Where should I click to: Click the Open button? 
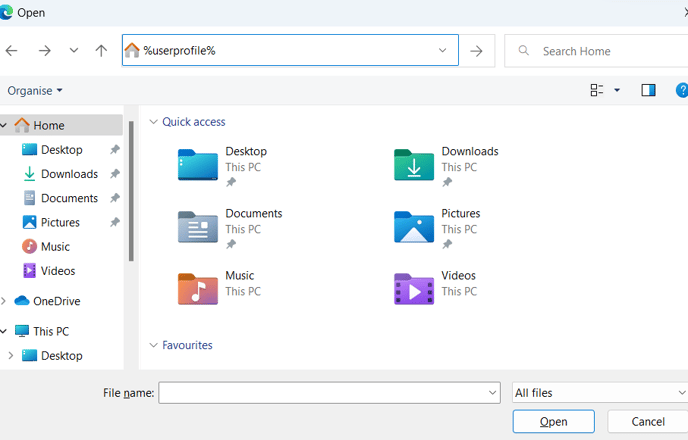click(553, 422)
